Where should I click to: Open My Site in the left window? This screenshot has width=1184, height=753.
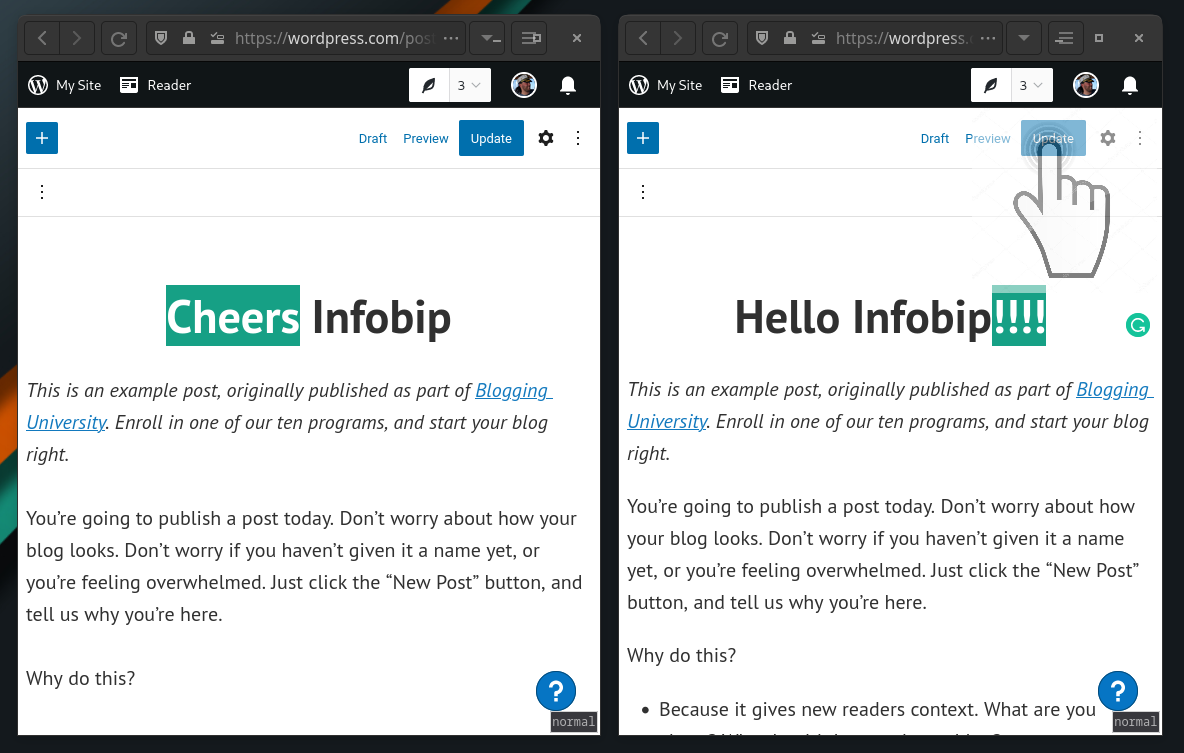(65, 85)
